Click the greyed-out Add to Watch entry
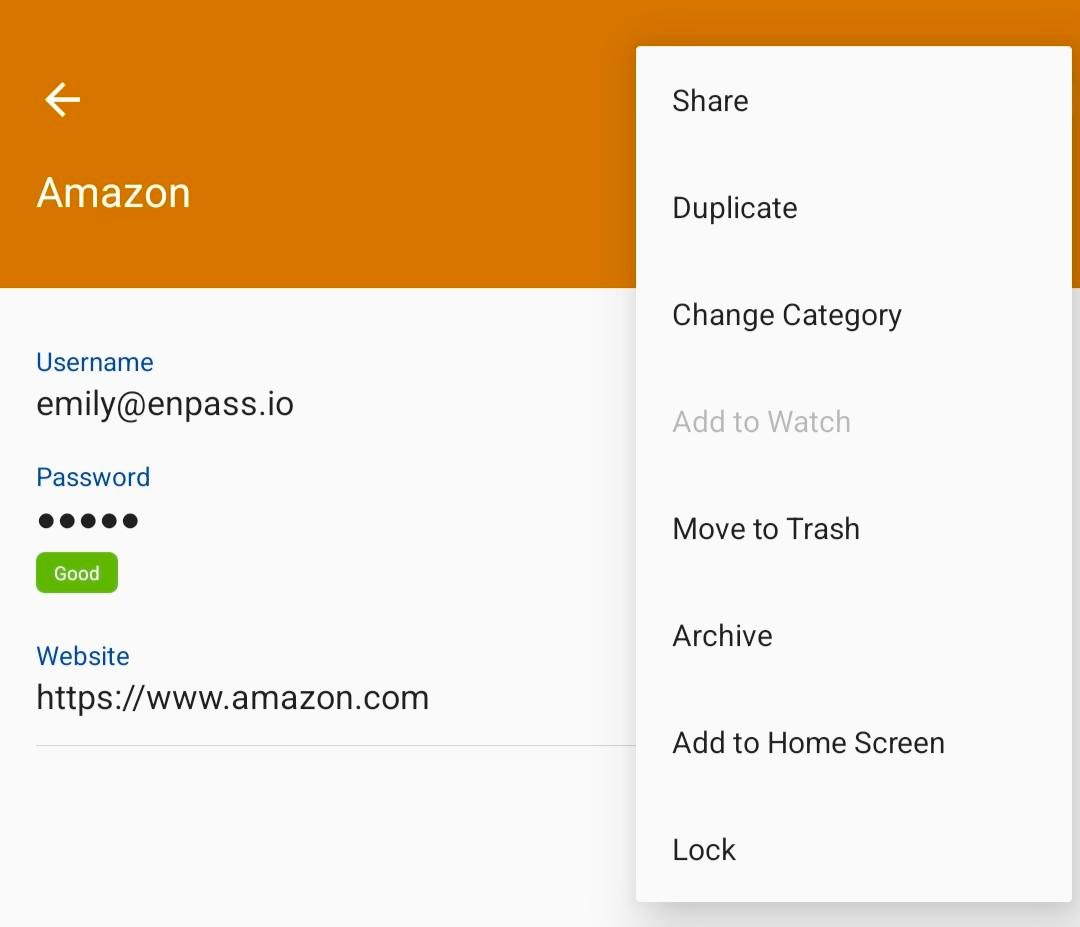This screenshot has width=1080, height=927. click(x=853, y=421)
